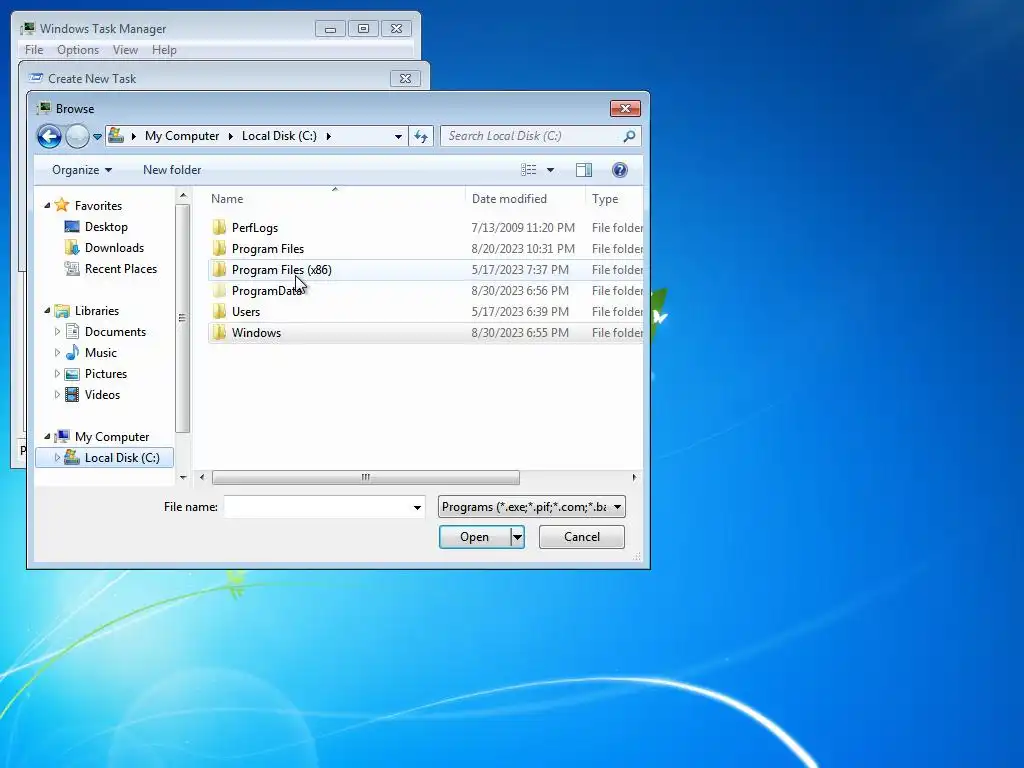Viewport: 1024px width, 768px height.
Task: Click the search magnifier icon
Action: pyautogui.click(x=629, y=136)
